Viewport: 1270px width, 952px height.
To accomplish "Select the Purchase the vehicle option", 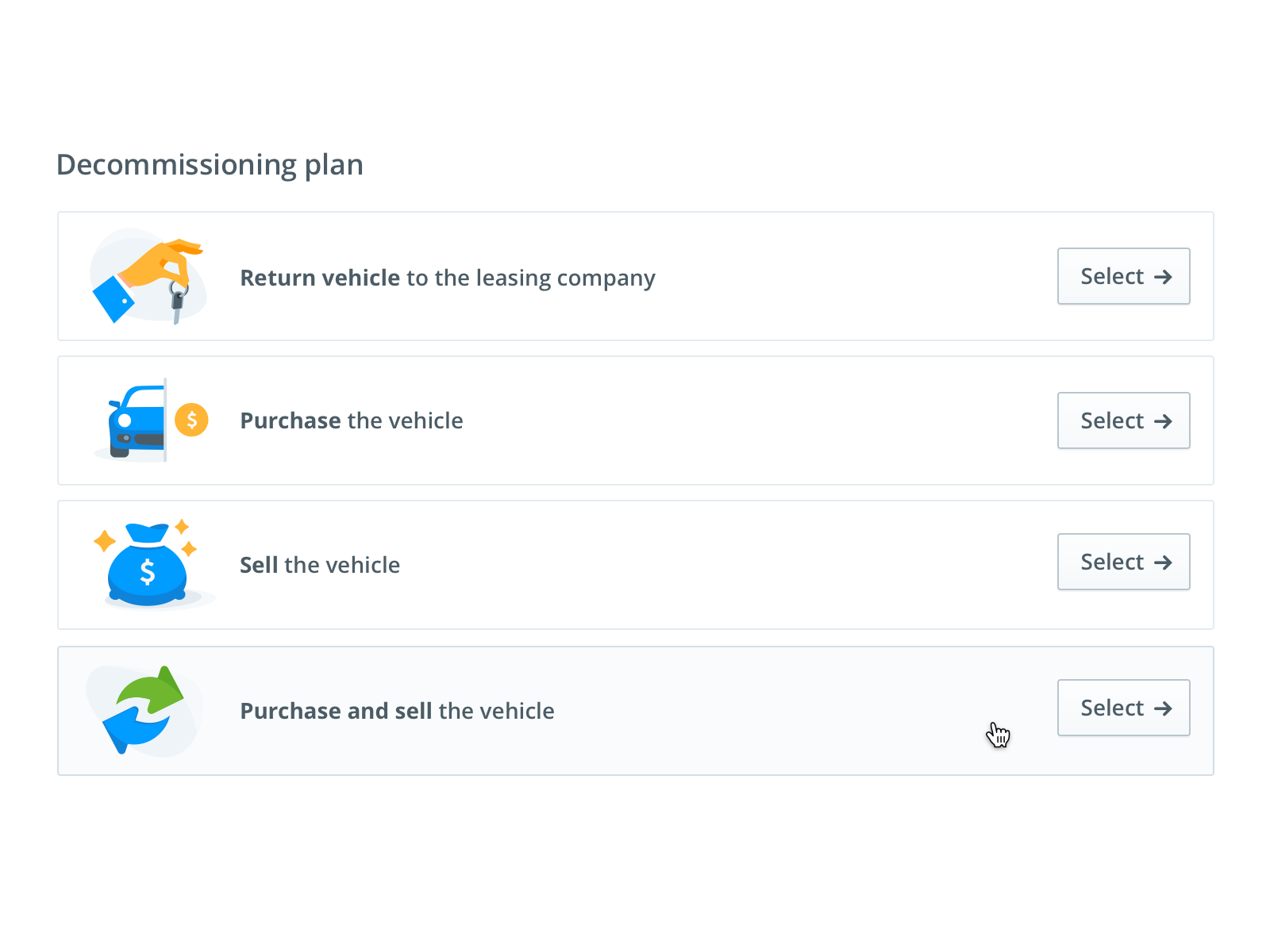I will pyautogui.click(x=1123, y=420).
